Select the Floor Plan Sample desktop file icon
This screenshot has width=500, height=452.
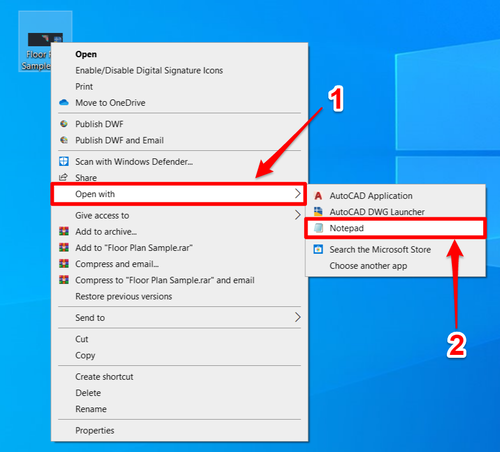[45, 41]
